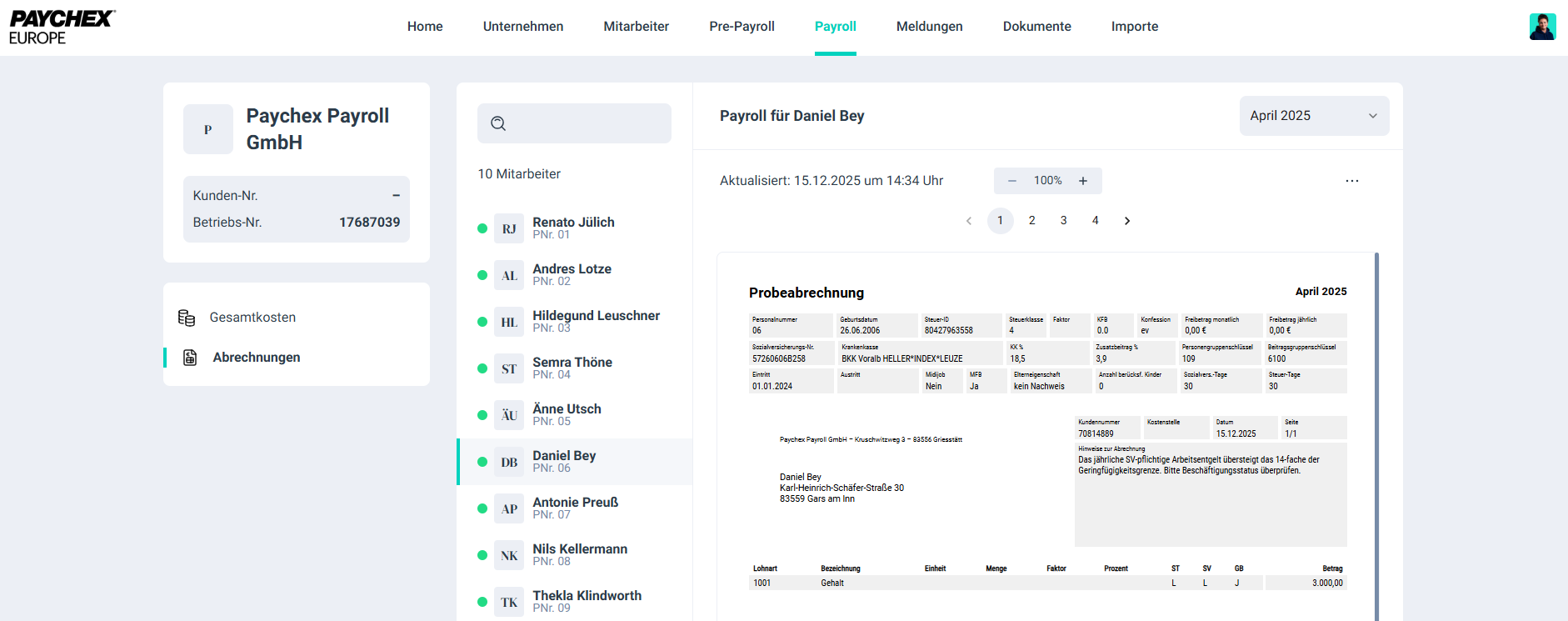Select employee Nils Kellermann
Screen dimensions: 1568x621
(x=579, y=554)
